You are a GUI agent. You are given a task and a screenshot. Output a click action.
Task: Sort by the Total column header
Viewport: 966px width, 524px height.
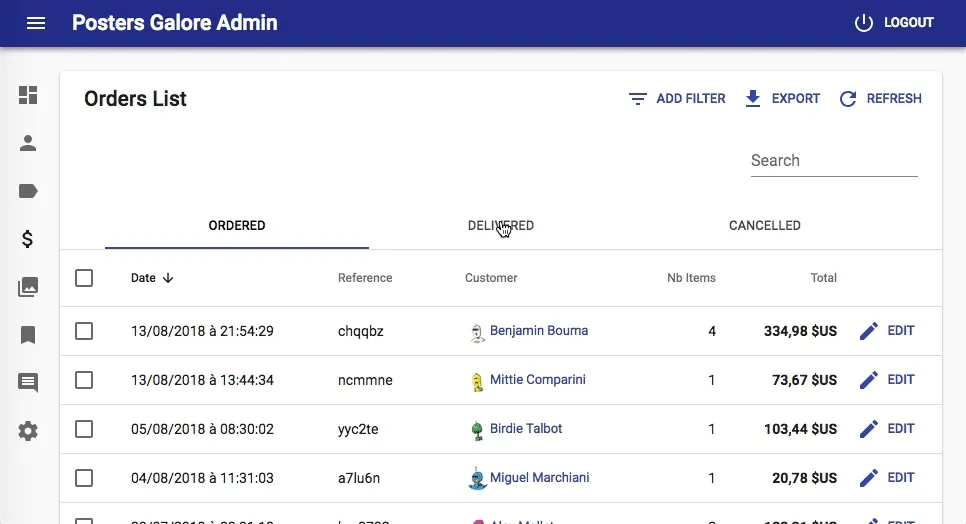click(823, 278)
